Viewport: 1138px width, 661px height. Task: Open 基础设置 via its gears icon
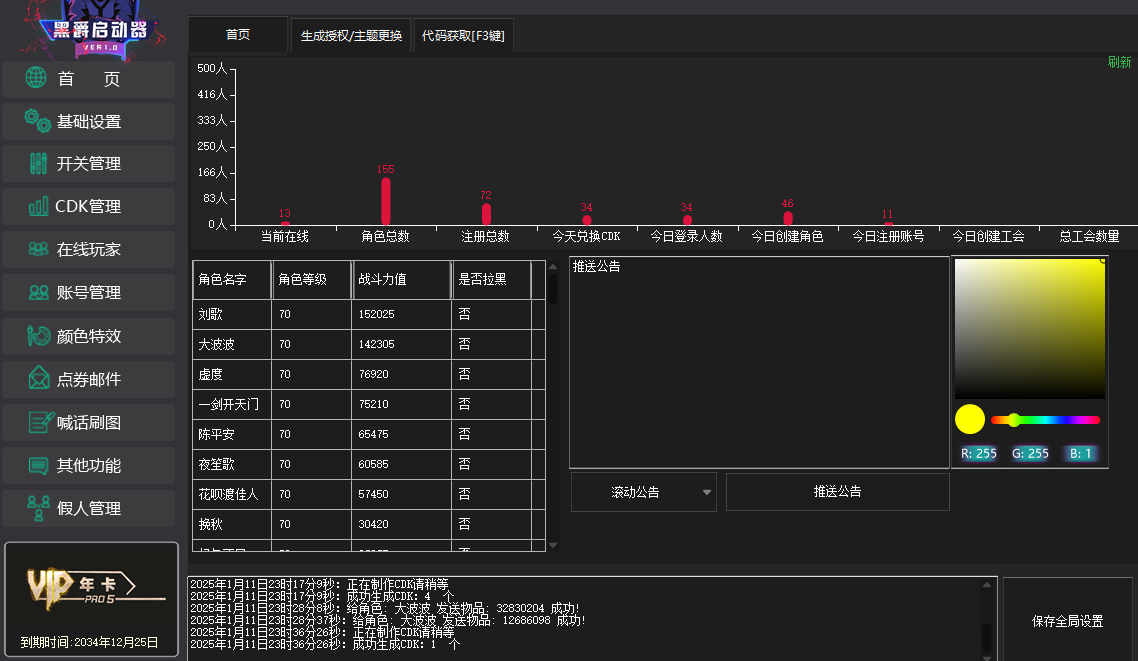pyautogui.click(x=38, y=121)
